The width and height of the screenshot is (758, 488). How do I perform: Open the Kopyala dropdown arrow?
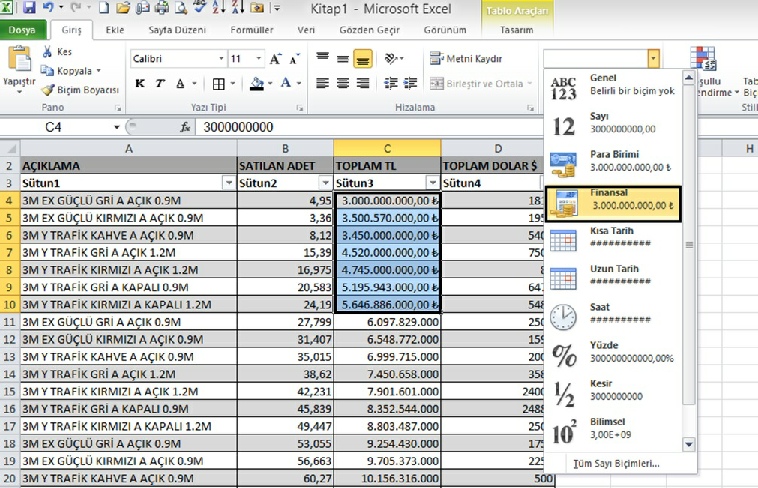pyautogui.click(x=99, y=71)
